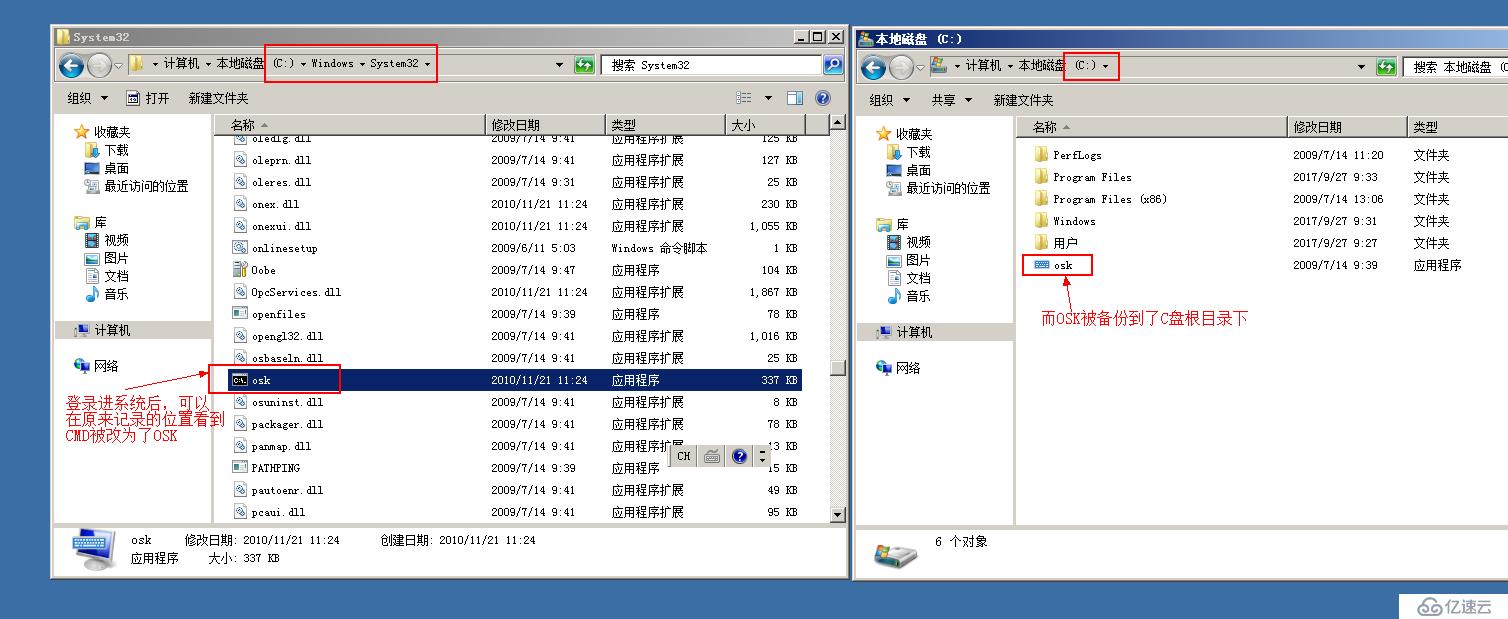Open 组织 dropdown in System32 window
Viewport: 1508px width, 619px height.
click(87, 98)
